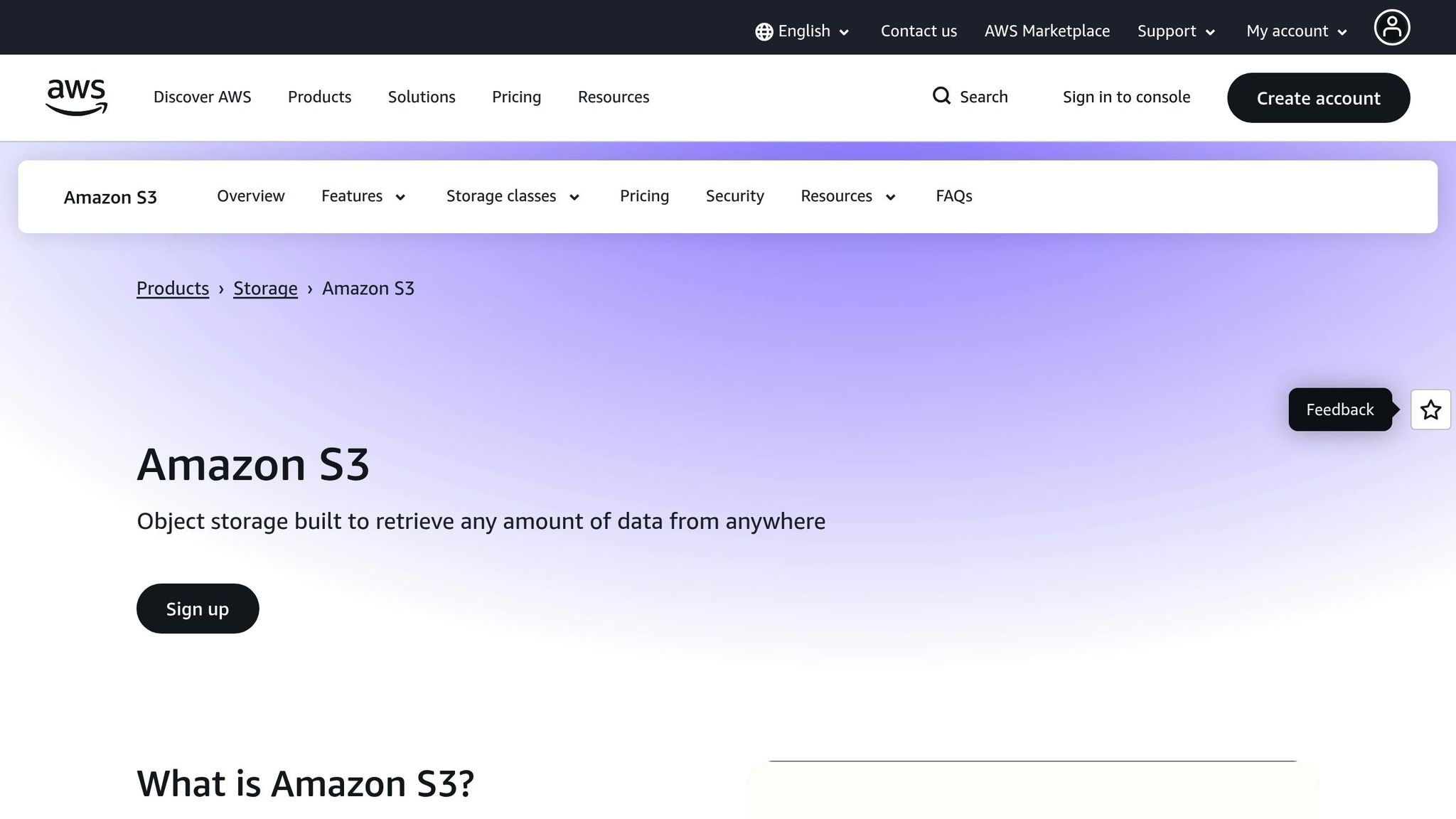Click the globe language icon
Viewport: 1456px width, 819px height.
tap(763, 31)
